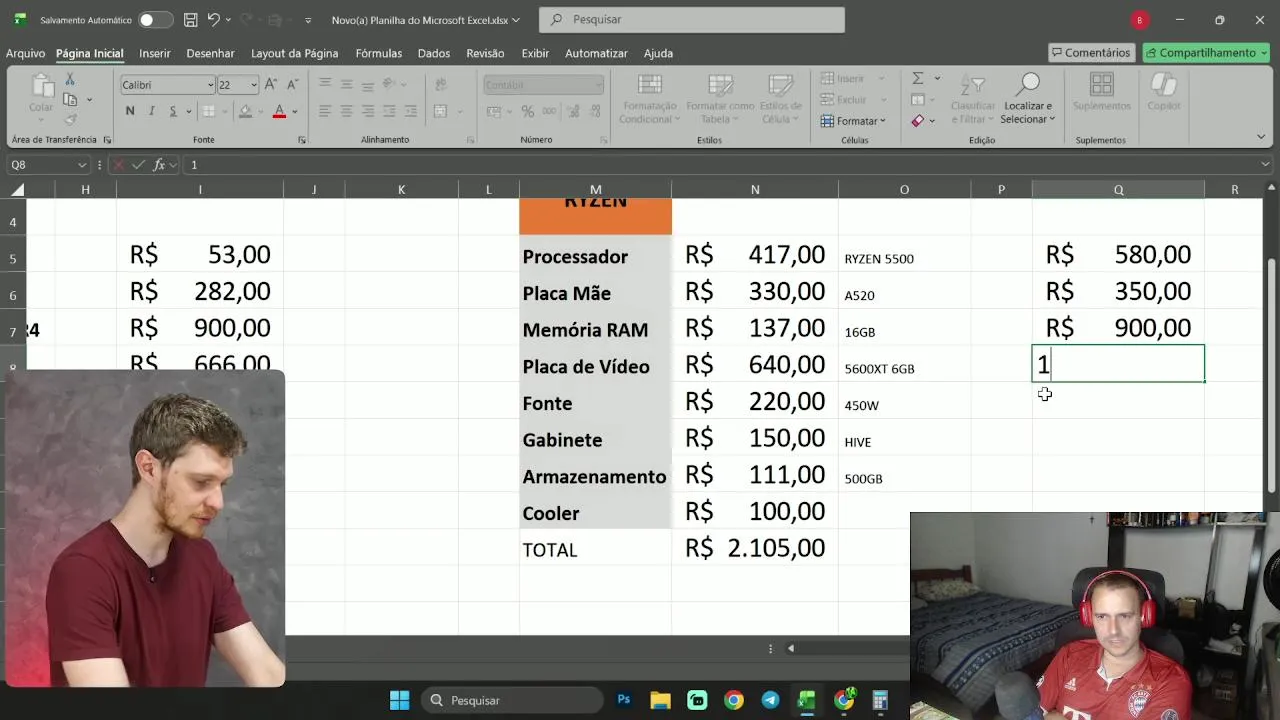Open Localizar e Selecionar menu
This screenshot has width=1280, height=720.
1029,98
